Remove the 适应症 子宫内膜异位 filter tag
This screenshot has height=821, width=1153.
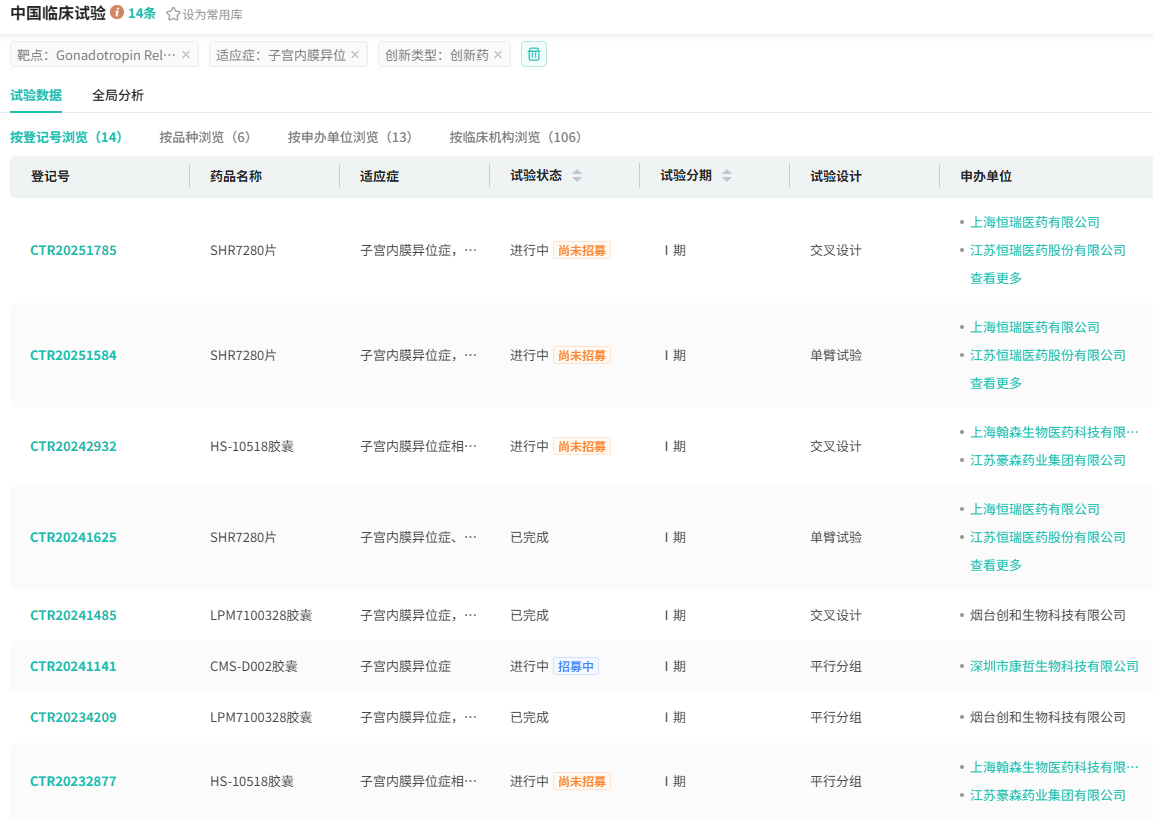click(355, 55)
